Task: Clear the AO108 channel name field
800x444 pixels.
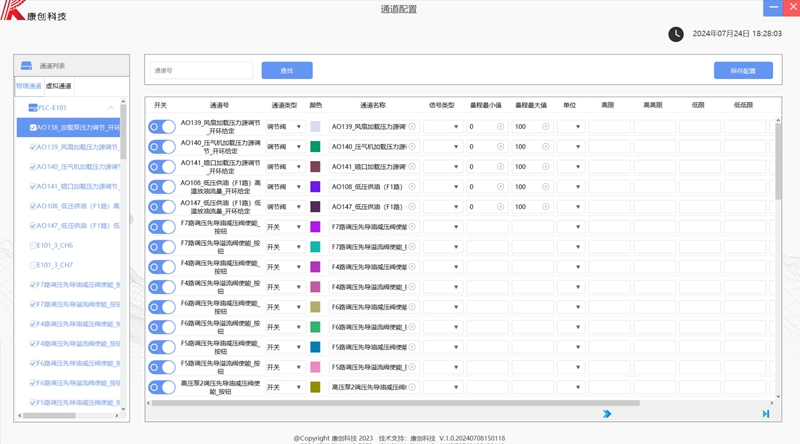Action: coord(412,187)
